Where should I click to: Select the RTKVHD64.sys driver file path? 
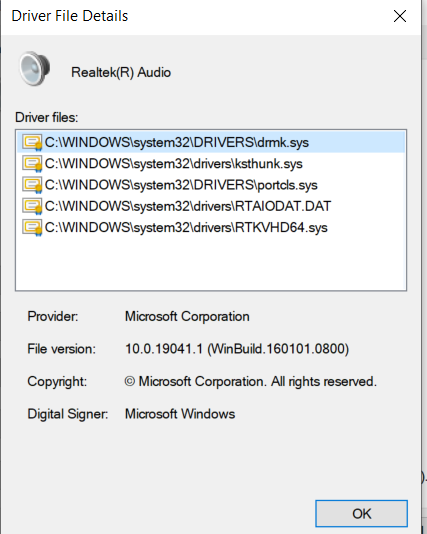186,227
